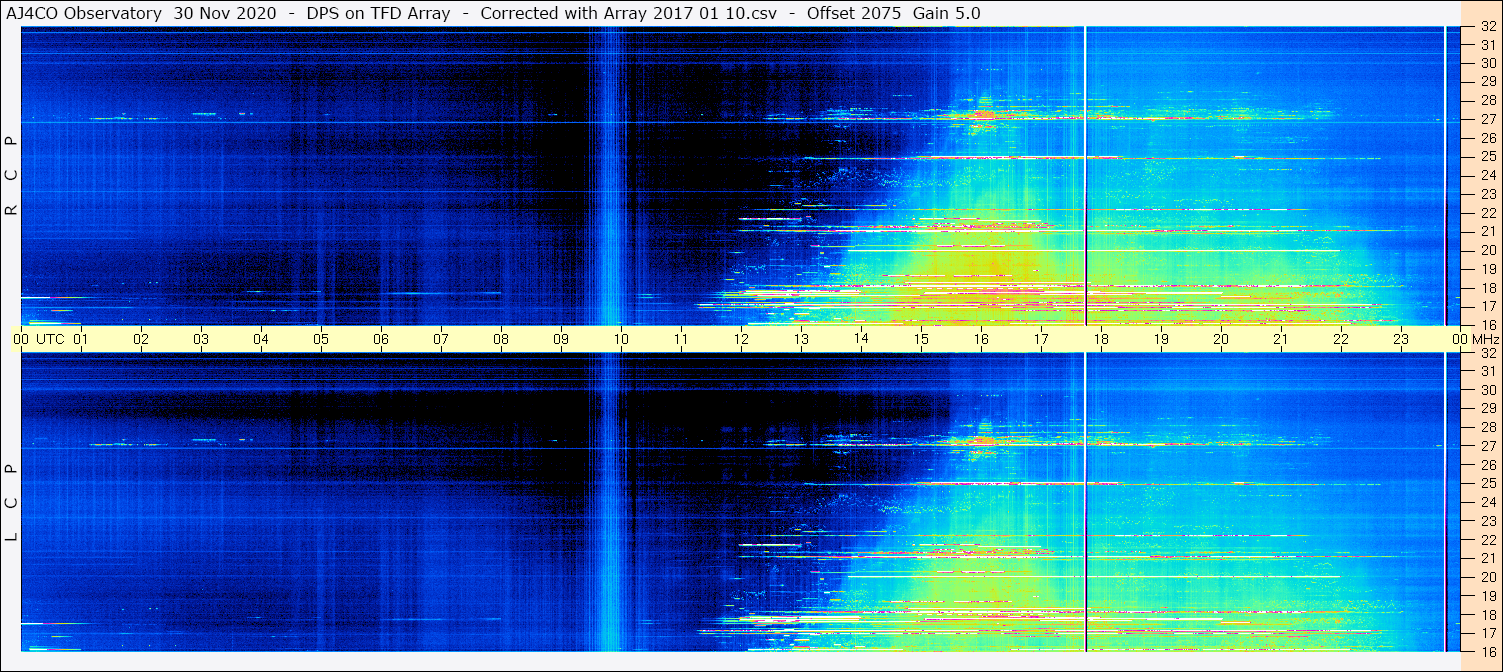
Task: Click the 01 hour tick label
Action: (x=81, y=339)
